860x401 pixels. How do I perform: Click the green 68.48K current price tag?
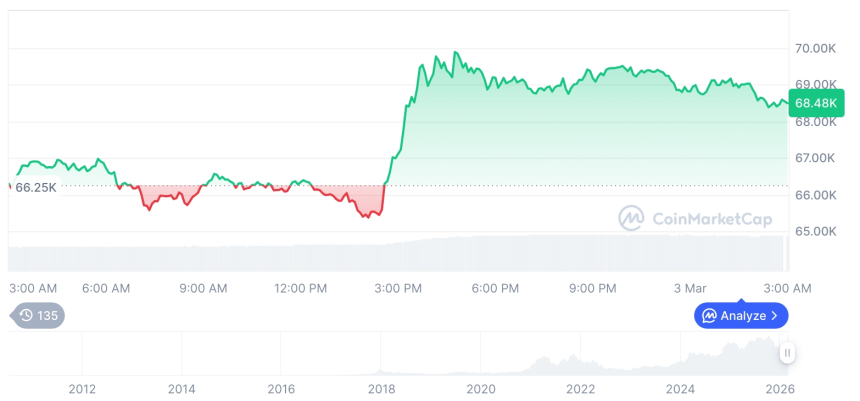coord(813,103)
